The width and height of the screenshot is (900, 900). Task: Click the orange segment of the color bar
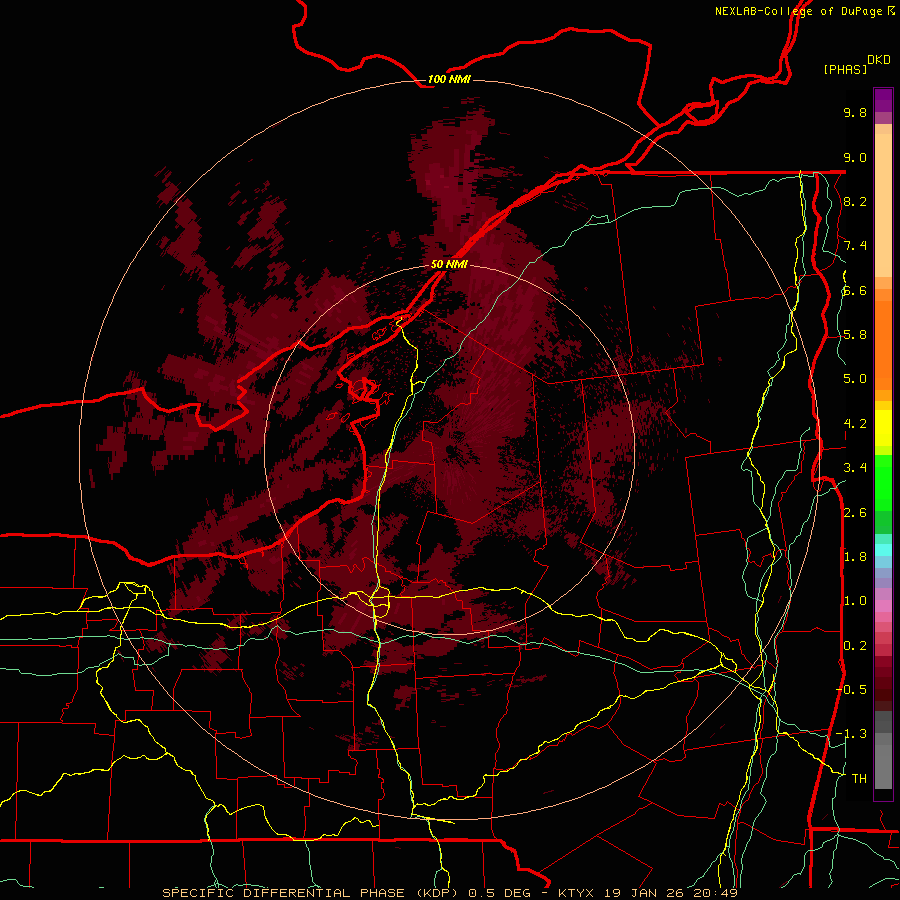883,345
